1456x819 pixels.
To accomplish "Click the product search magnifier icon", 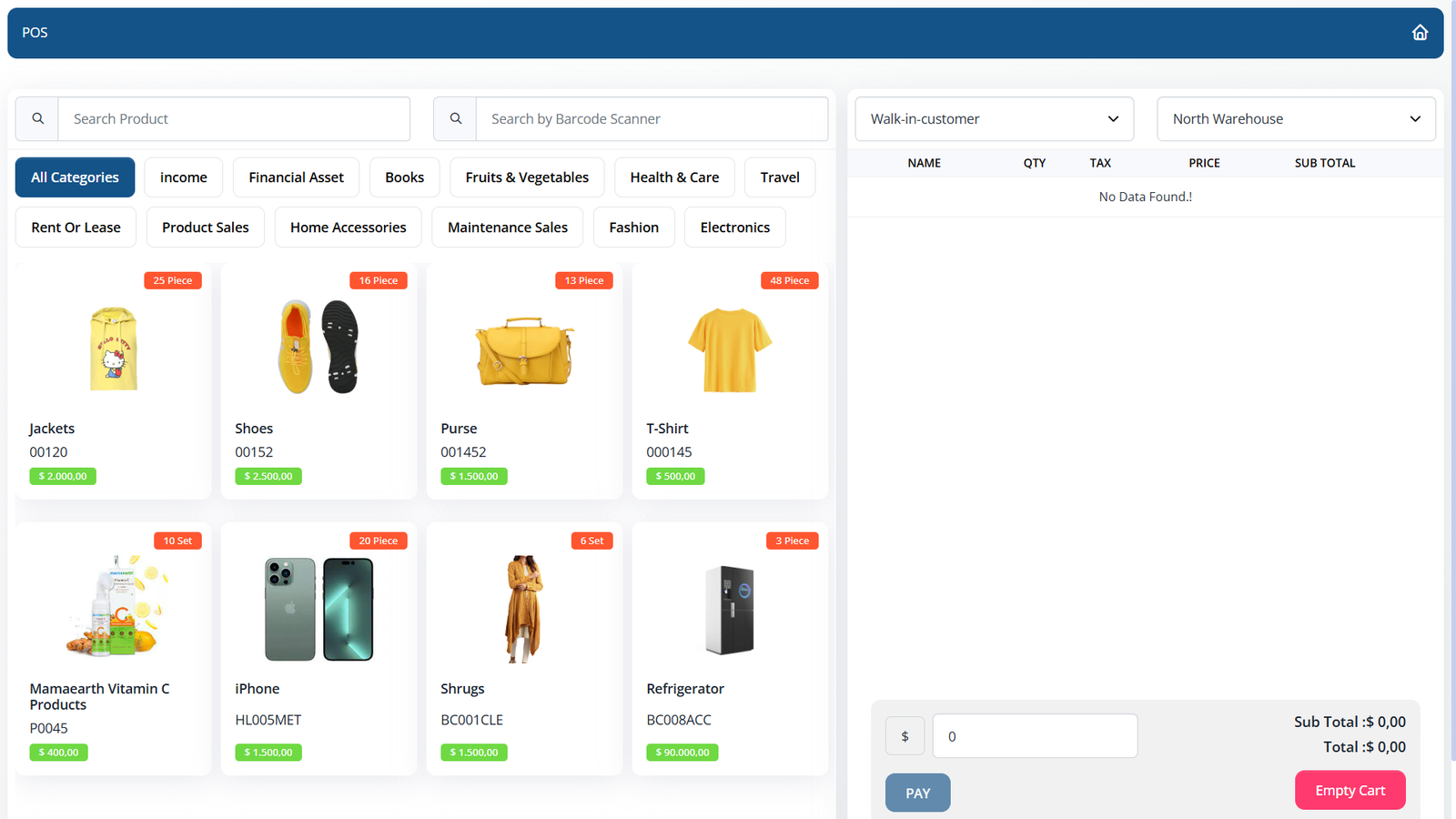I will 37,119.
